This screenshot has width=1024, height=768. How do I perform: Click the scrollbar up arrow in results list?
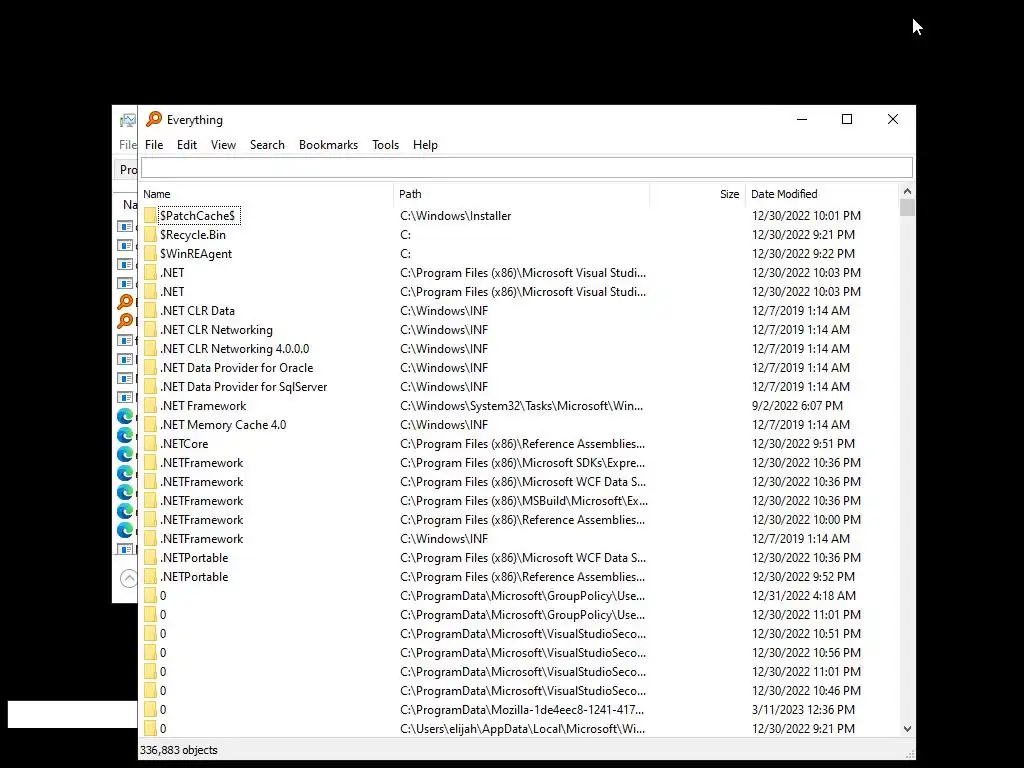click(x=907, y=191)
